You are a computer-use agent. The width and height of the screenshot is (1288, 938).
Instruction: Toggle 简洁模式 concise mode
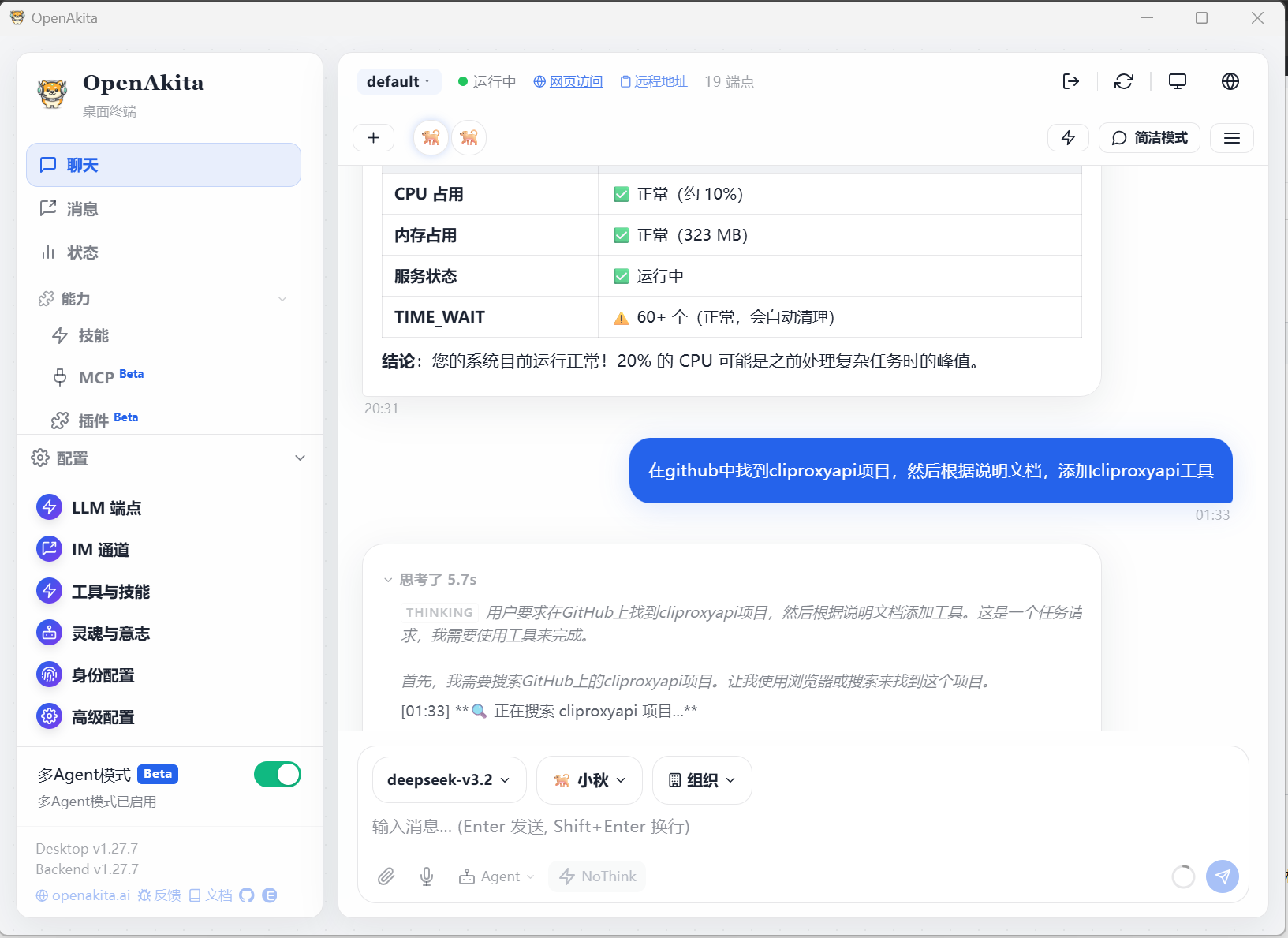(1149, 138)
